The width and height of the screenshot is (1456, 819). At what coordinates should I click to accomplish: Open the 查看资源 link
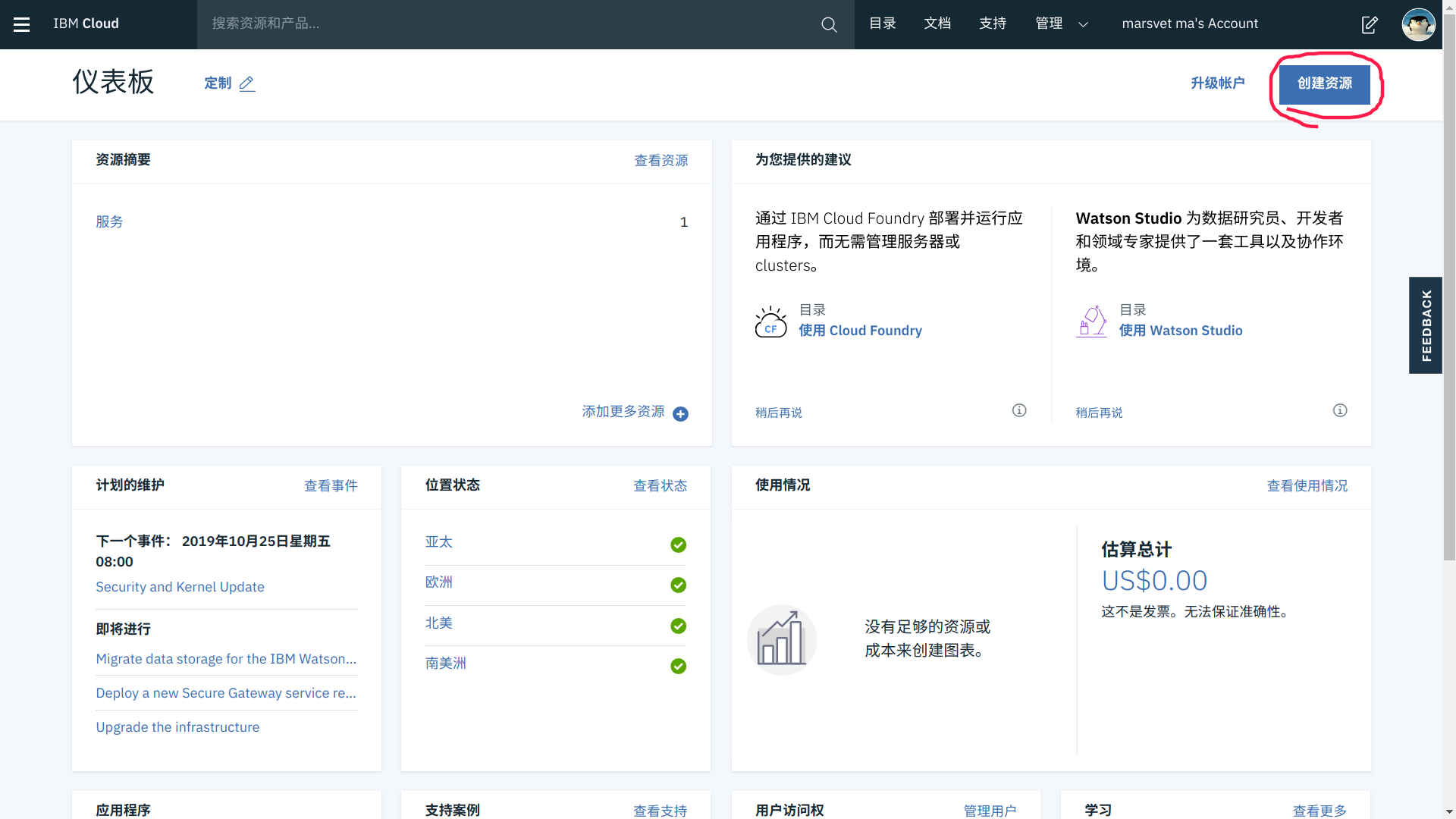tap(661, 161)
